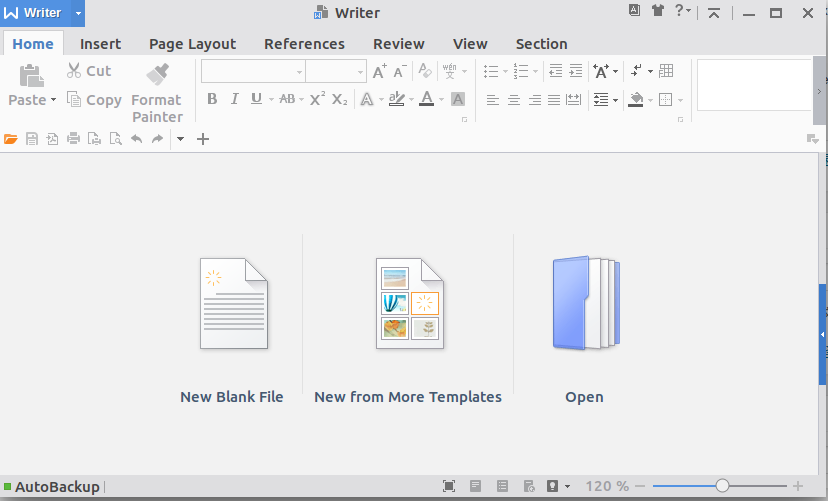Toggle Strikethrough AB button
This screenshot has height=501, width=828.
287,99
